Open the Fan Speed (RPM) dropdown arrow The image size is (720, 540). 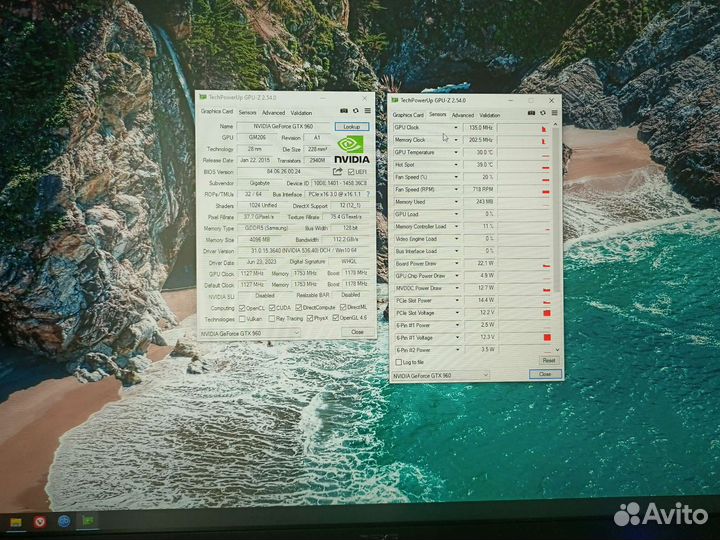456,189
